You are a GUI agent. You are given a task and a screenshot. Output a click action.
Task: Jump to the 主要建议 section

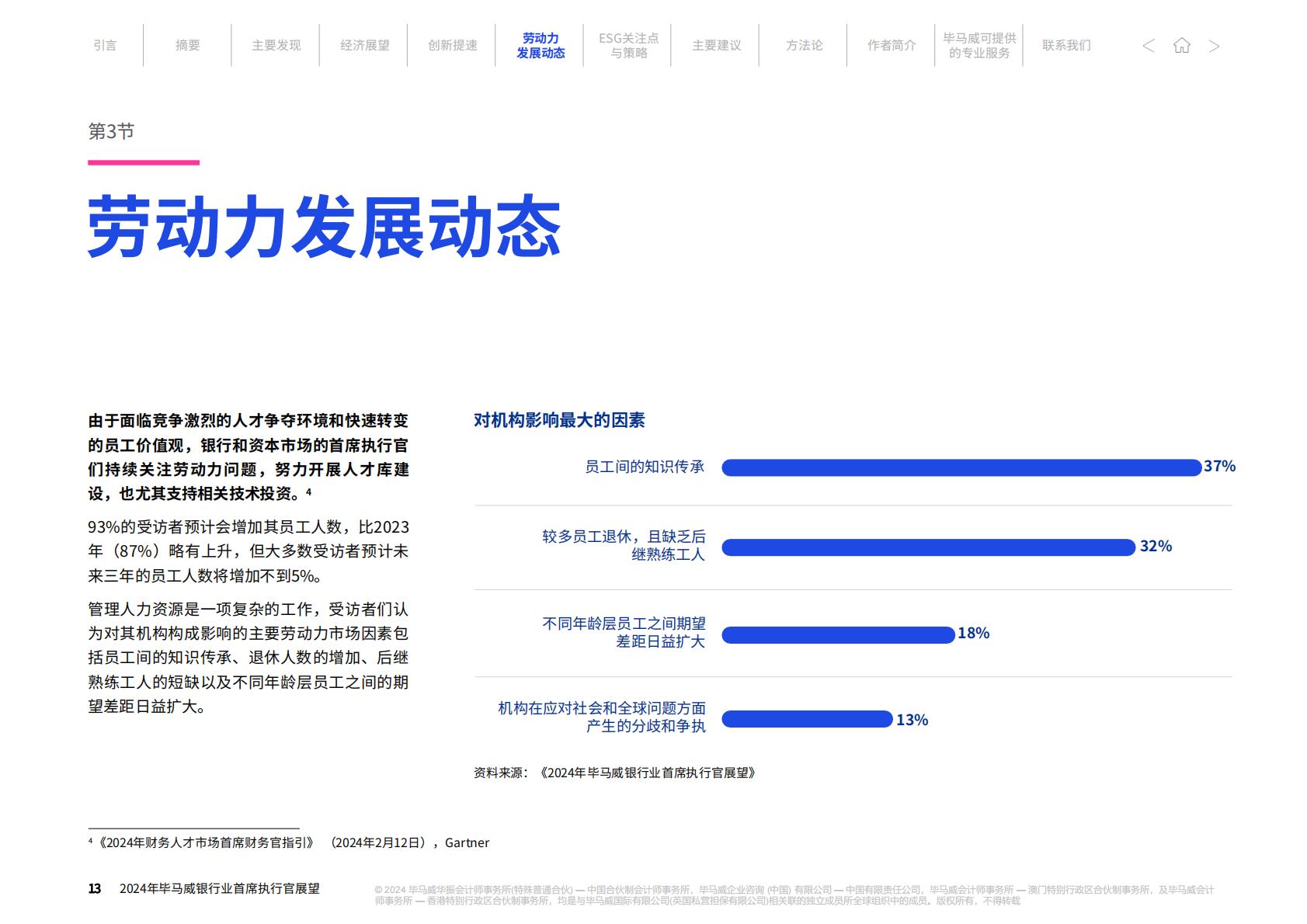(x=716, y=46)
